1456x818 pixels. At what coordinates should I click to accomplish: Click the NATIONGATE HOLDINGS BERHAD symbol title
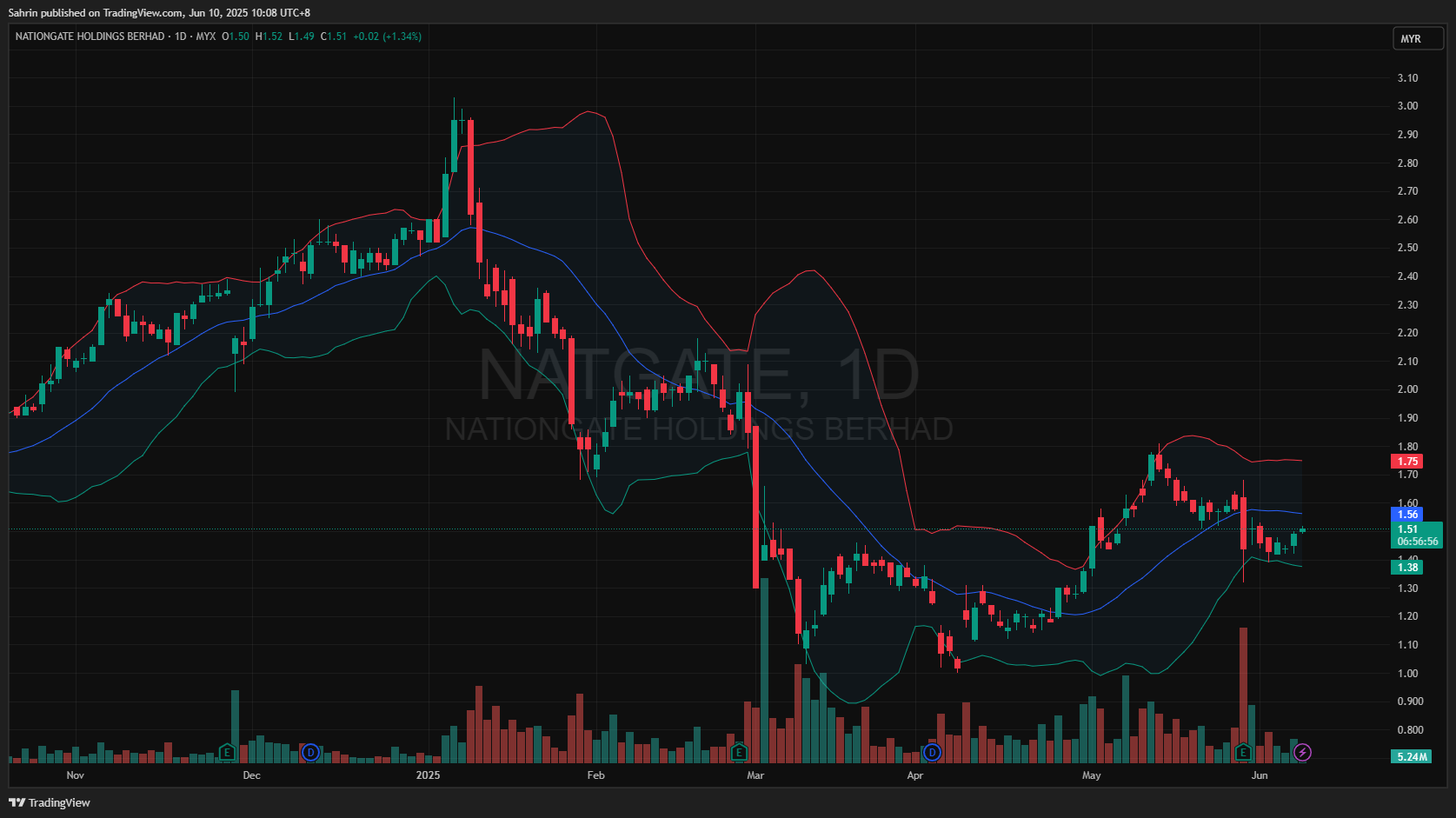[90, 37]
